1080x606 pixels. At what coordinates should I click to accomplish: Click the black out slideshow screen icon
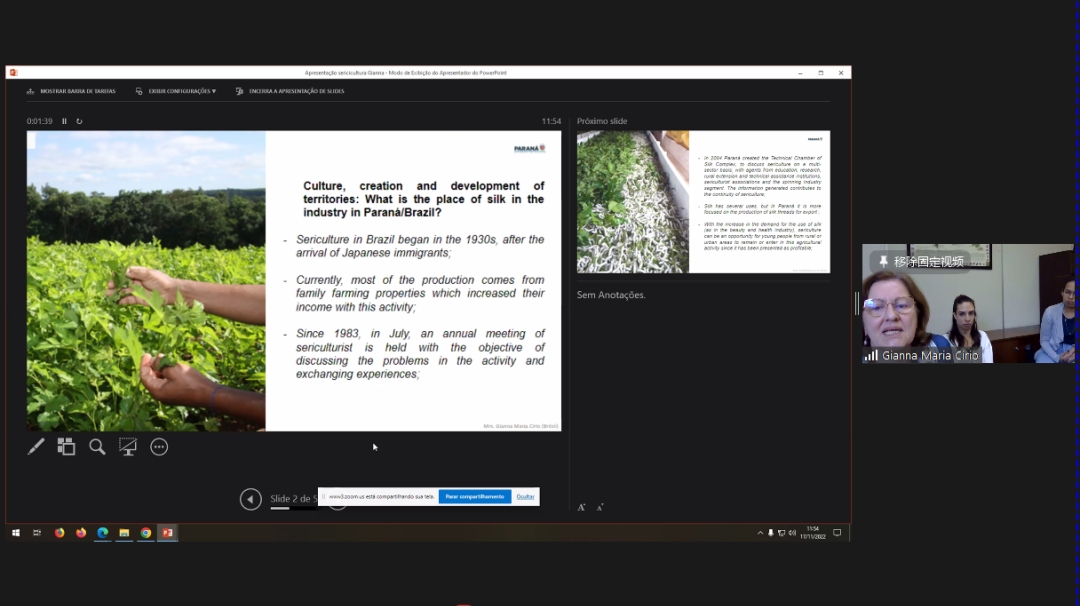[128, 447]
